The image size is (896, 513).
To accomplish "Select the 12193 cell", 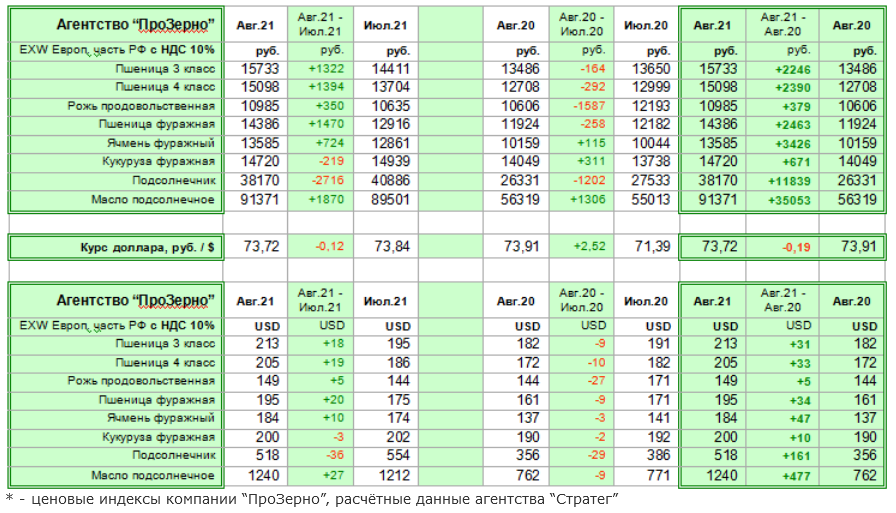I will 651,106.
